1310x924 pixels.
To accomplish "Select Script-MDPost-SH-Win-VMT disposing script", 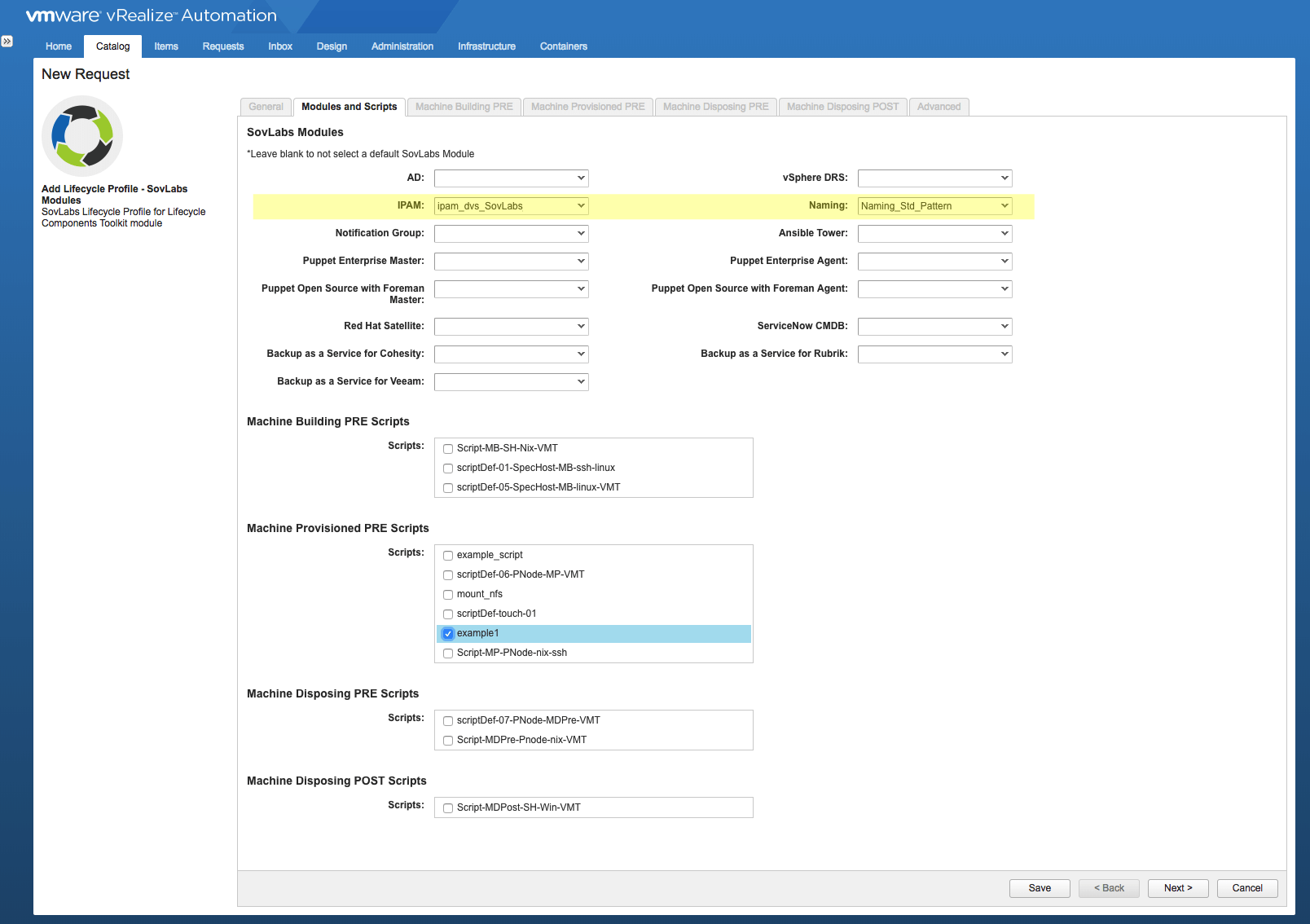I will click(448, 807).
